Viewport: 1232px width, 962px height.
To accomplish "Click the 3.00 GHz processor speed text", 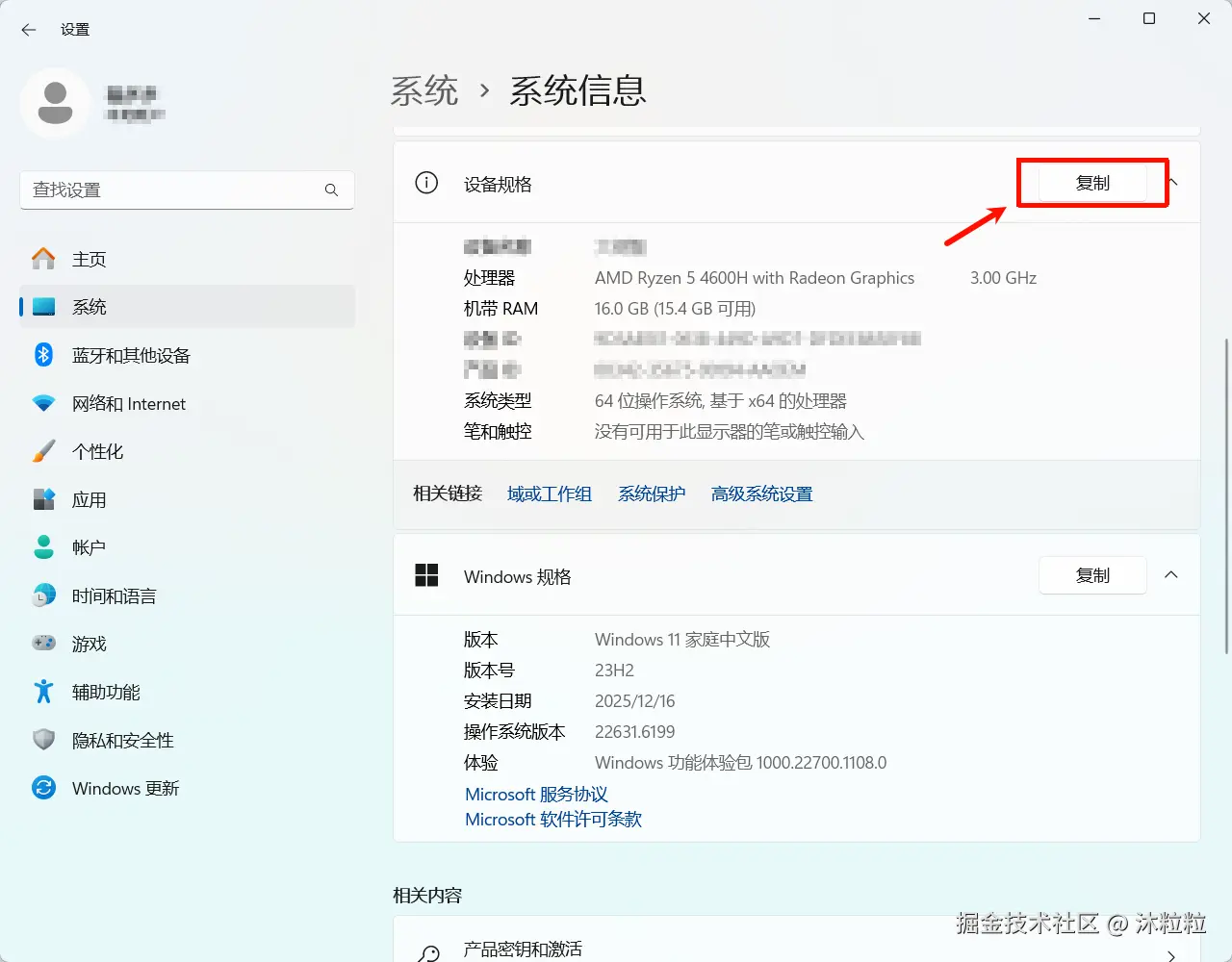I will [1003, 278].
